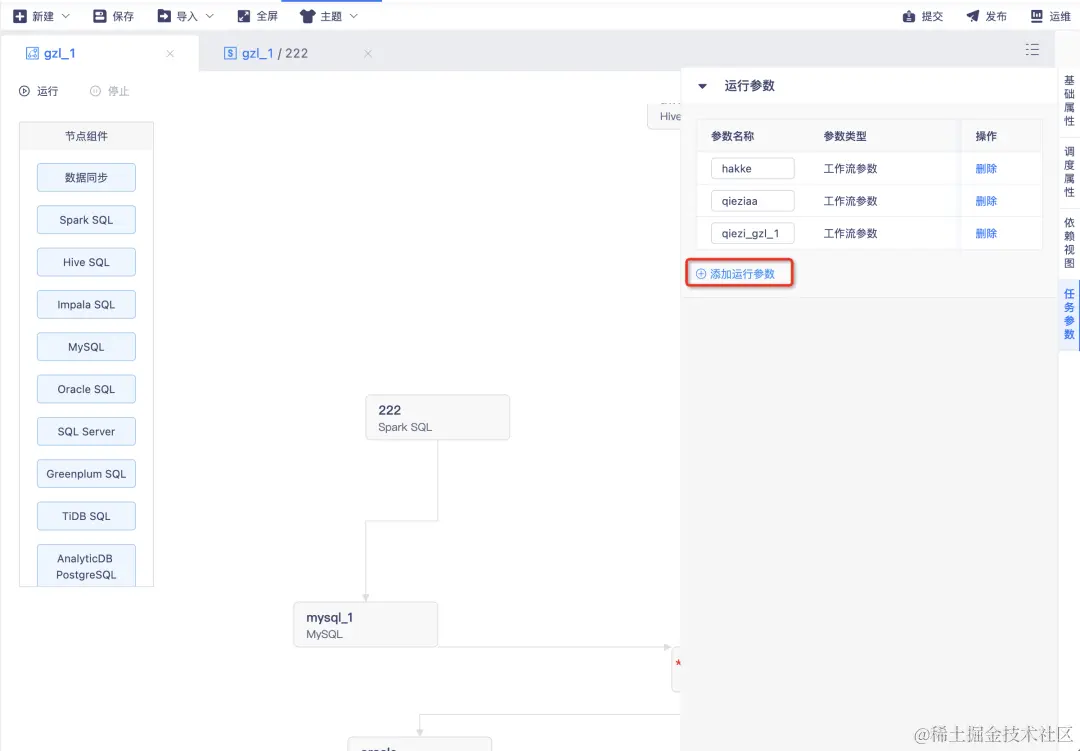
Task: Open the tab list menu icon
Action: click(x=1032, y=50)
